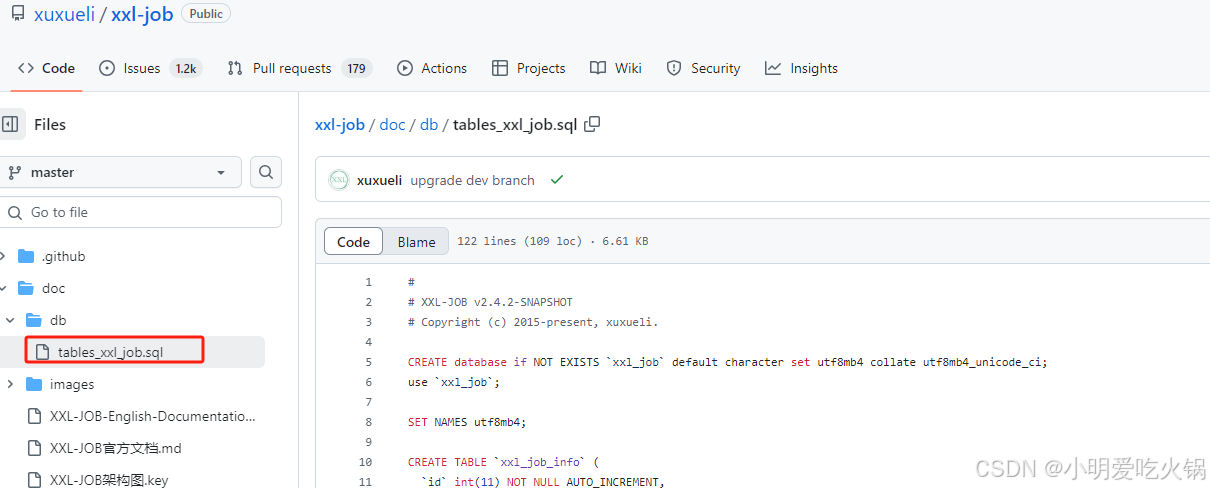The image size is (1210, 488).
Task: Click the Issues circle-dot icon
Action: (x=107, y=68)
